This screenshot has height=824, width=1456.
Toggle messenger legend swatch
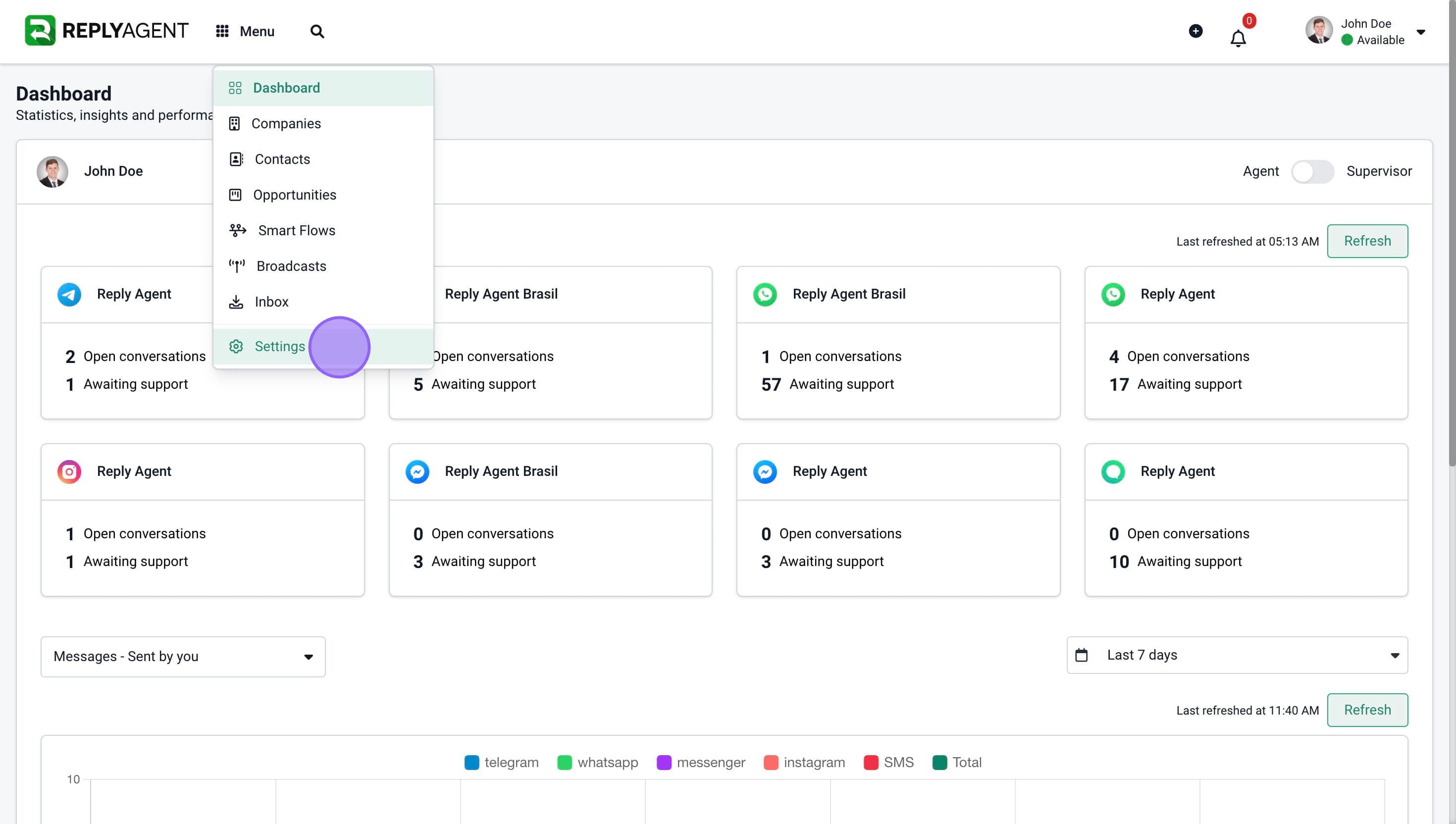[x=664, y=762]
